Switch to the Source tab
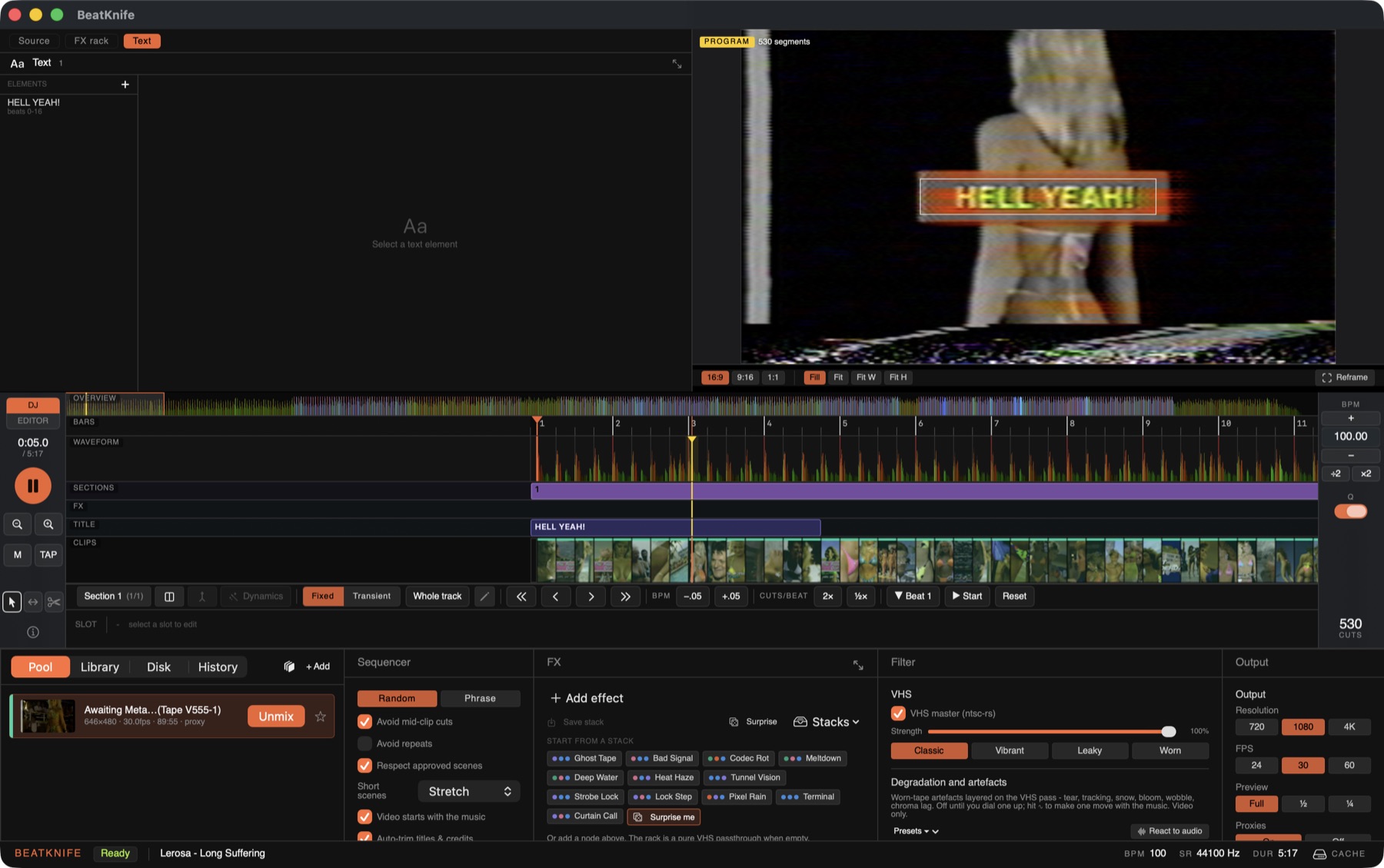The image size is (1384, 868). (34, 41)
